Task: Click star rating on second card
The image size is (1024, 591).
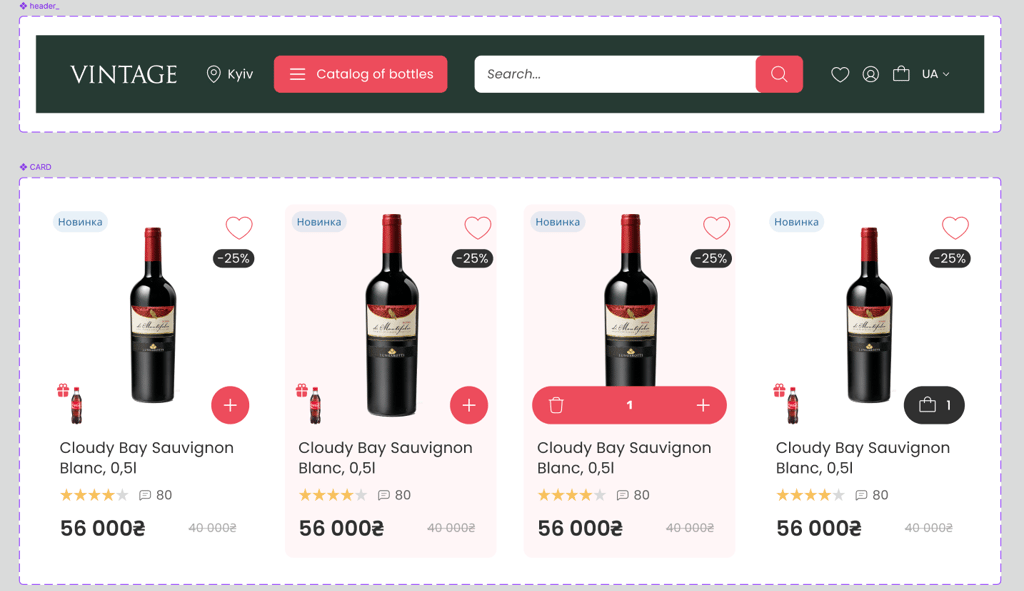Action: 333,495
